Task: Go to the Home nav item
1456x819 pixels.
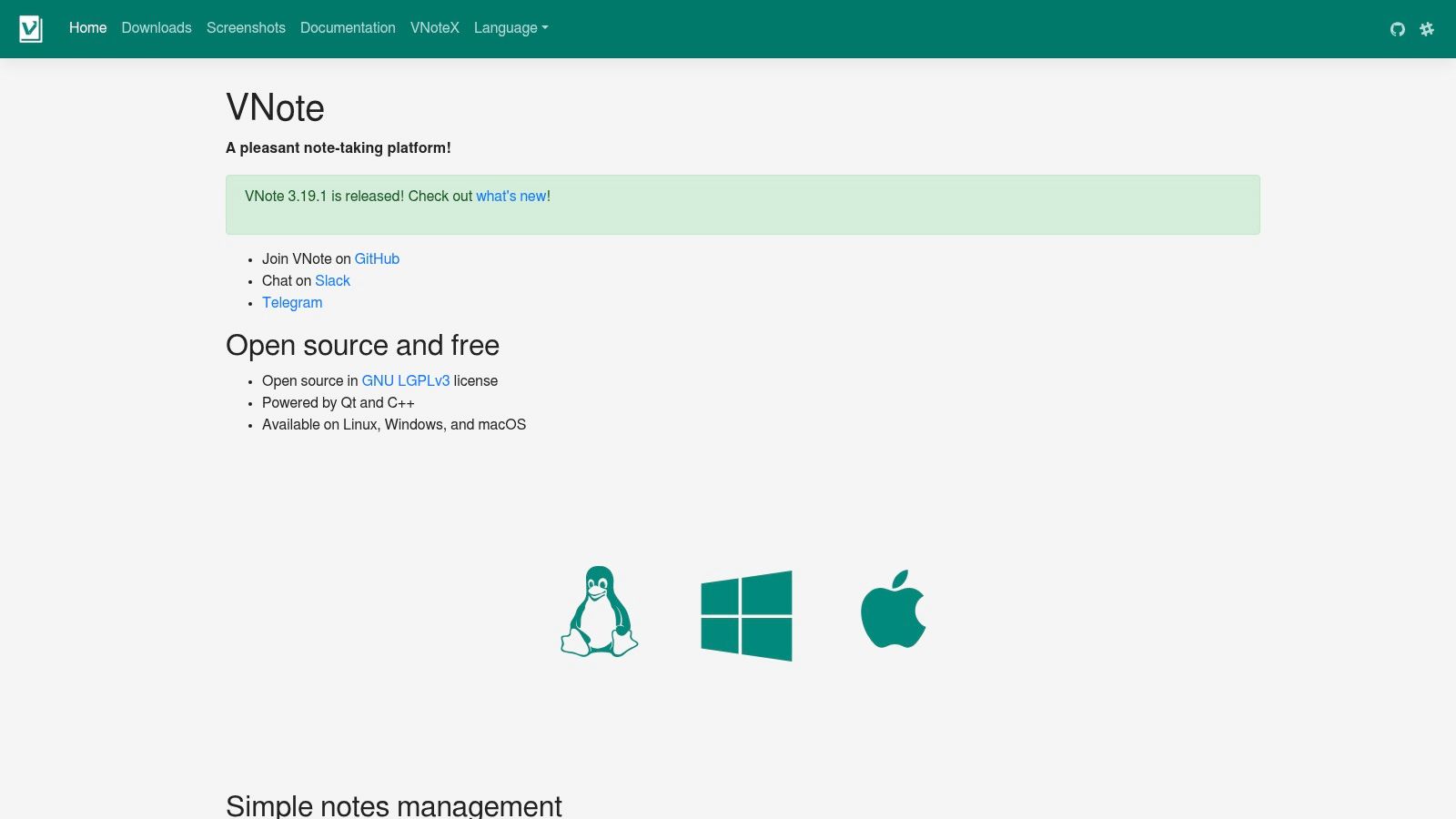Action: (88, 28)
